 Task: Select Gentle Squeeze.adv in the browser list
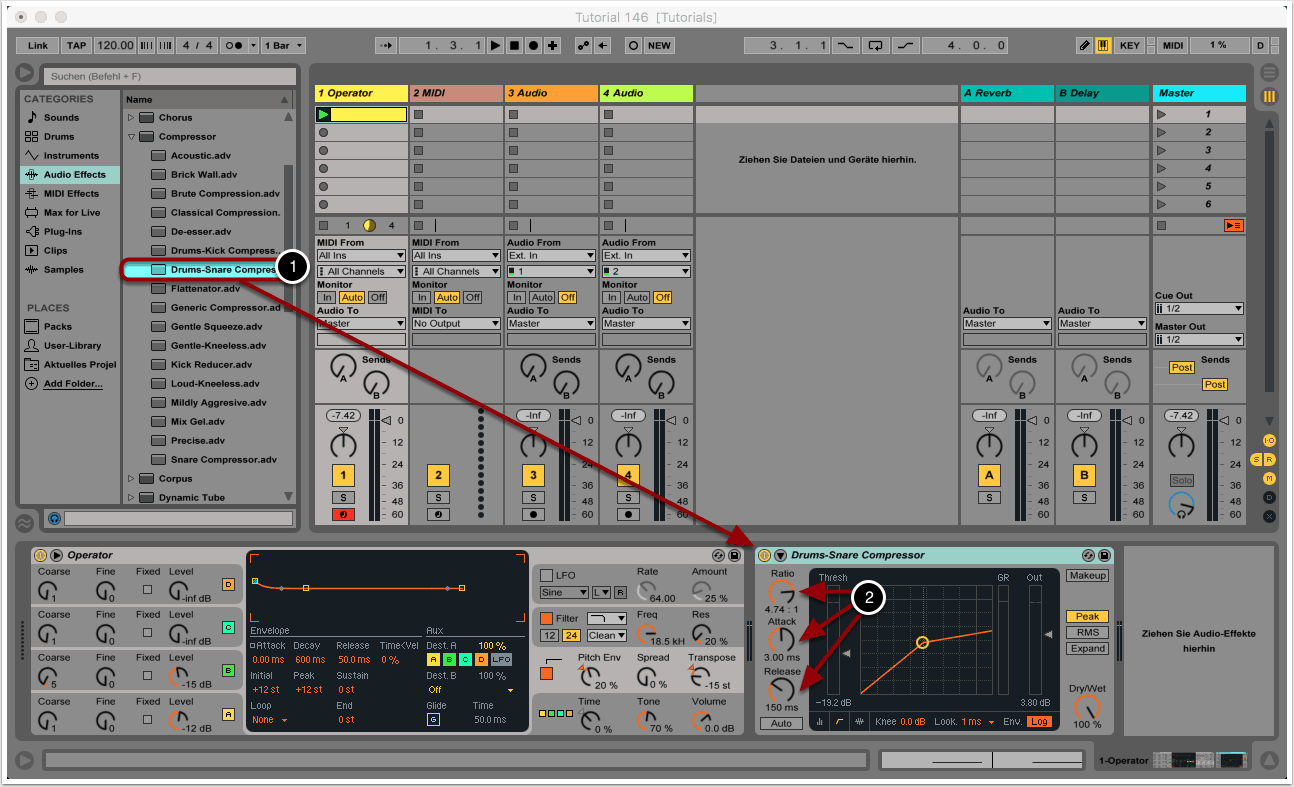pos(216,327)
